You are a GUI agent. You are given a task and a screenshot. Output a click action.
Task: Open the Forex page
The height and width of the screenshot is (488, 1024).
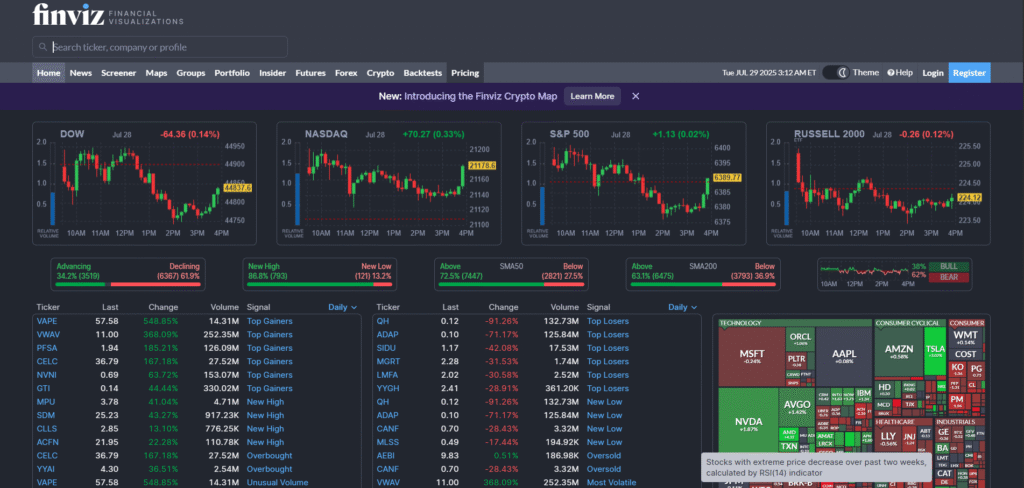click(346, 73)
